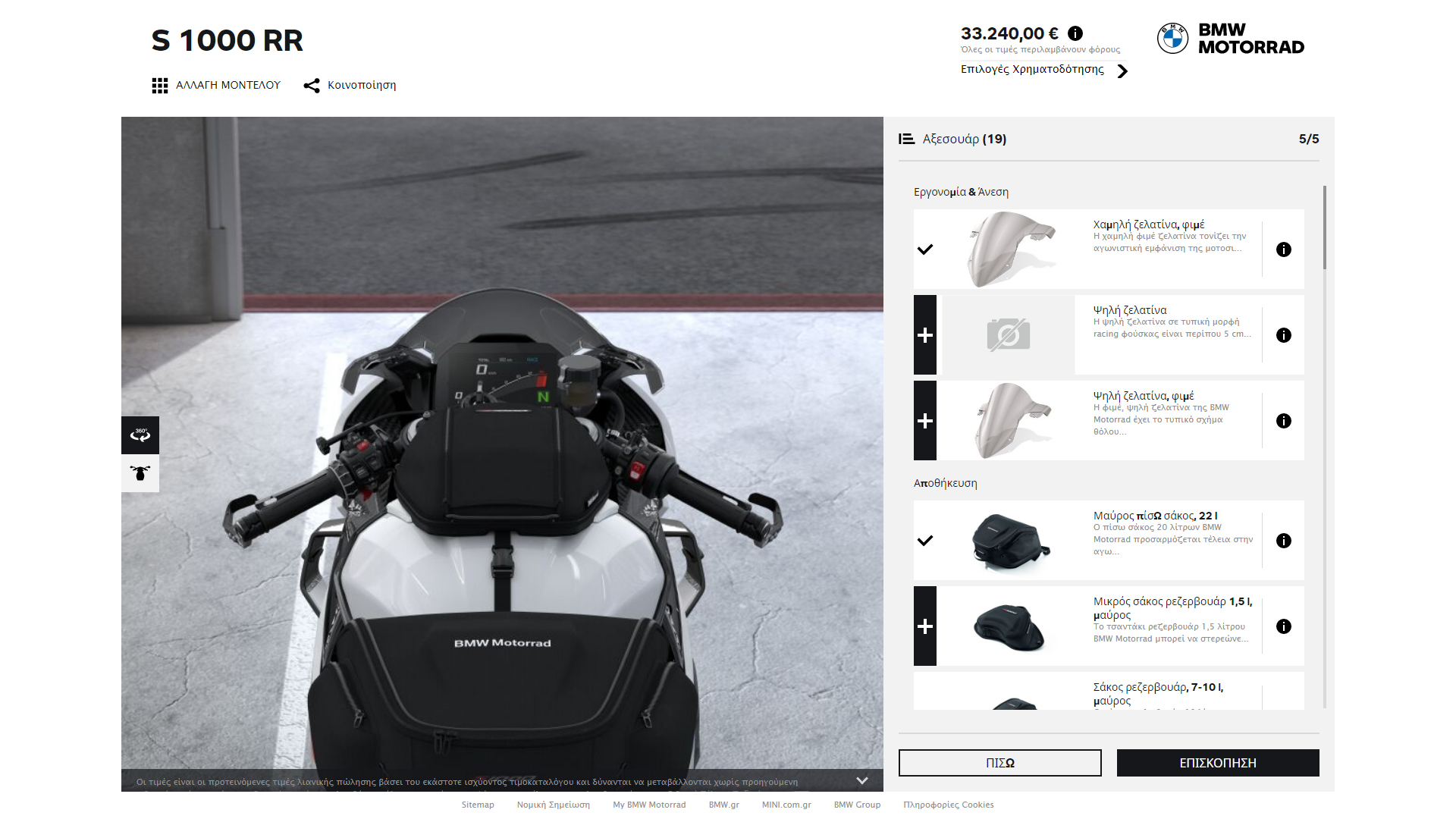The height and width of the screenshot is (819, 1456).
Task: Click the Σάκος ρεζερβουάρ, 7-10 l title
Action: pyautogui.click(x=1159, y=694)
